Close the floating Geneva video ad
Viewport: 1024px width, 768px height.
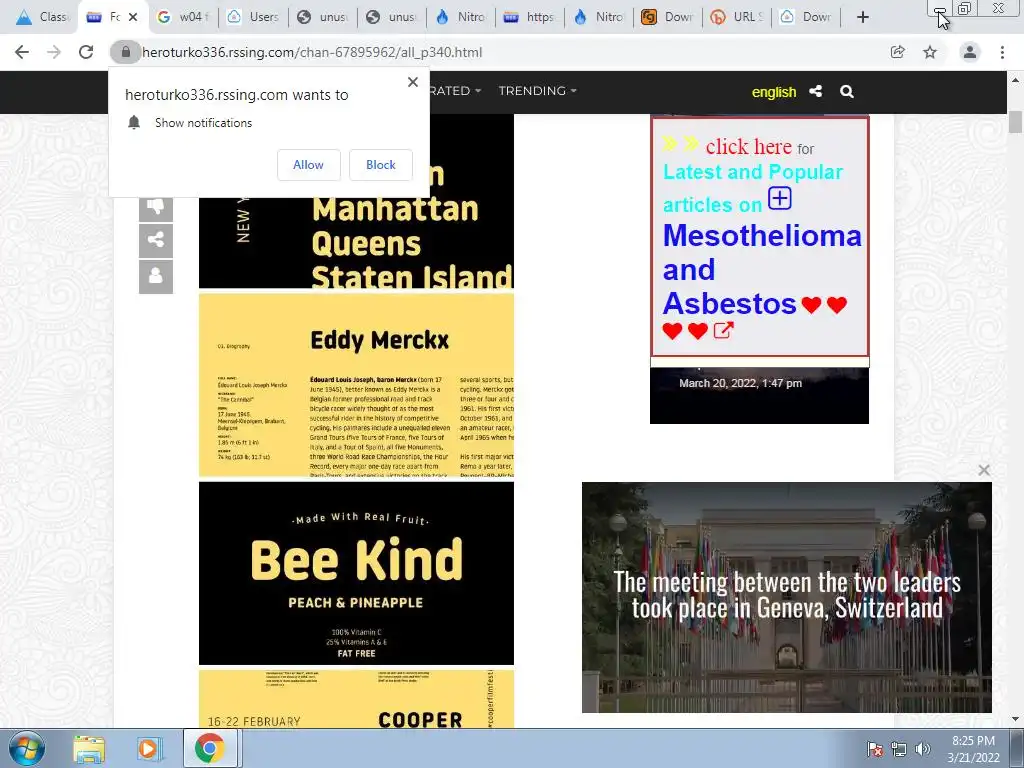984,470
